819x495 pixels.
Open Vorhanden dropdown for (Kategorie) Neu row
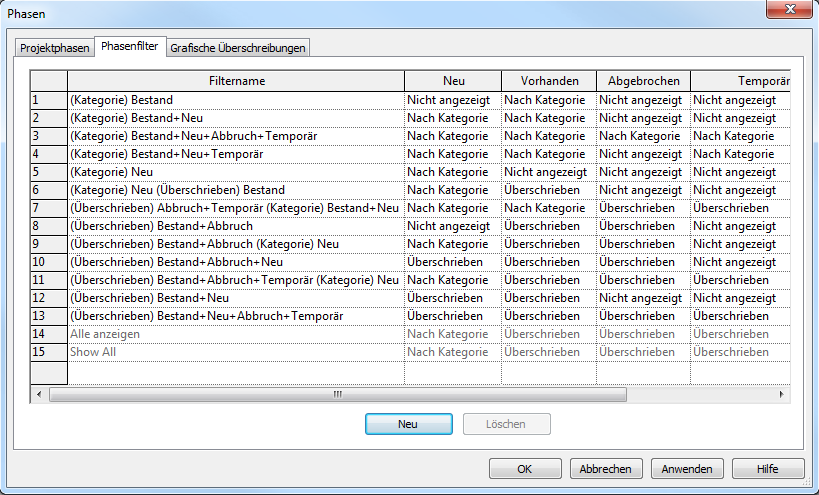pyautogui.click(x=547, y=172)
